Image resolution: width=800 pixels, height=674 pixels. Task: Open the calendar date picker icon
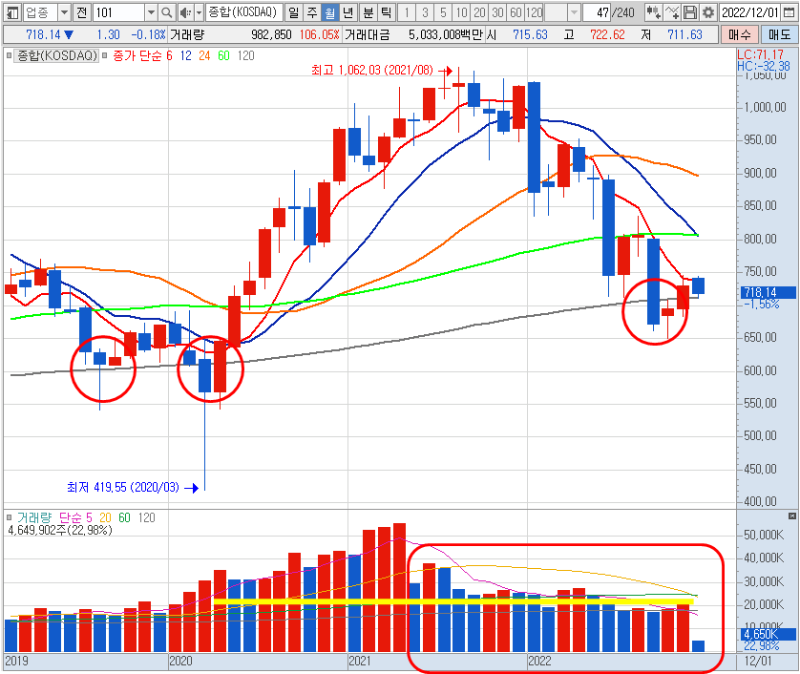pos(788,12)
